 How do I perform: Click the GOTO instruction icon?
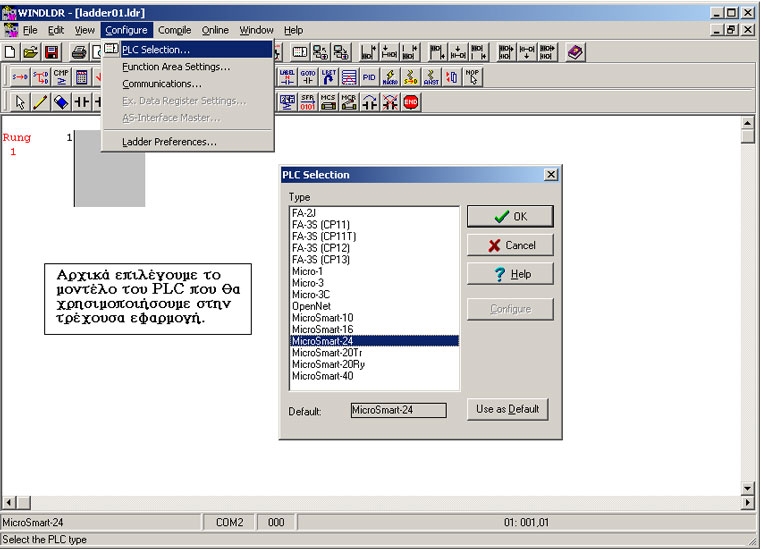point(308,77)
